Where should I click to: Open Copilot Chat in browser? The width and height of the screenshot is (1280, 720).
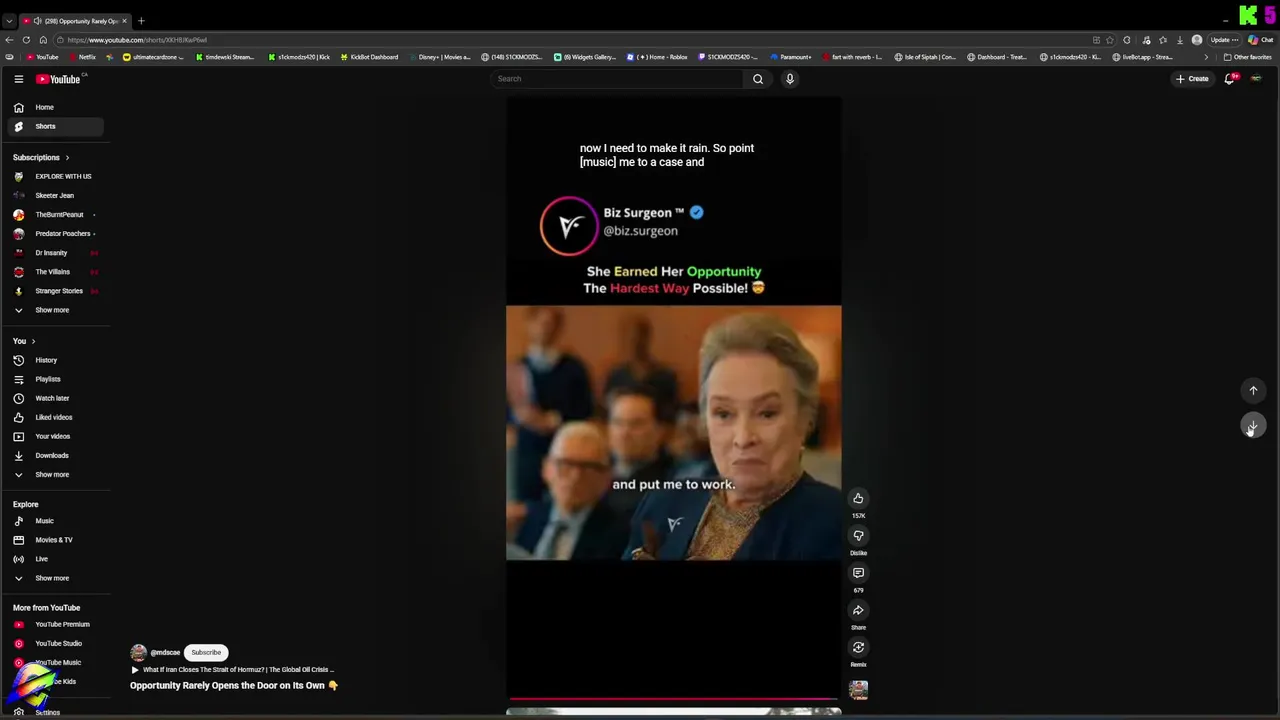click(x=1263, y=40)
